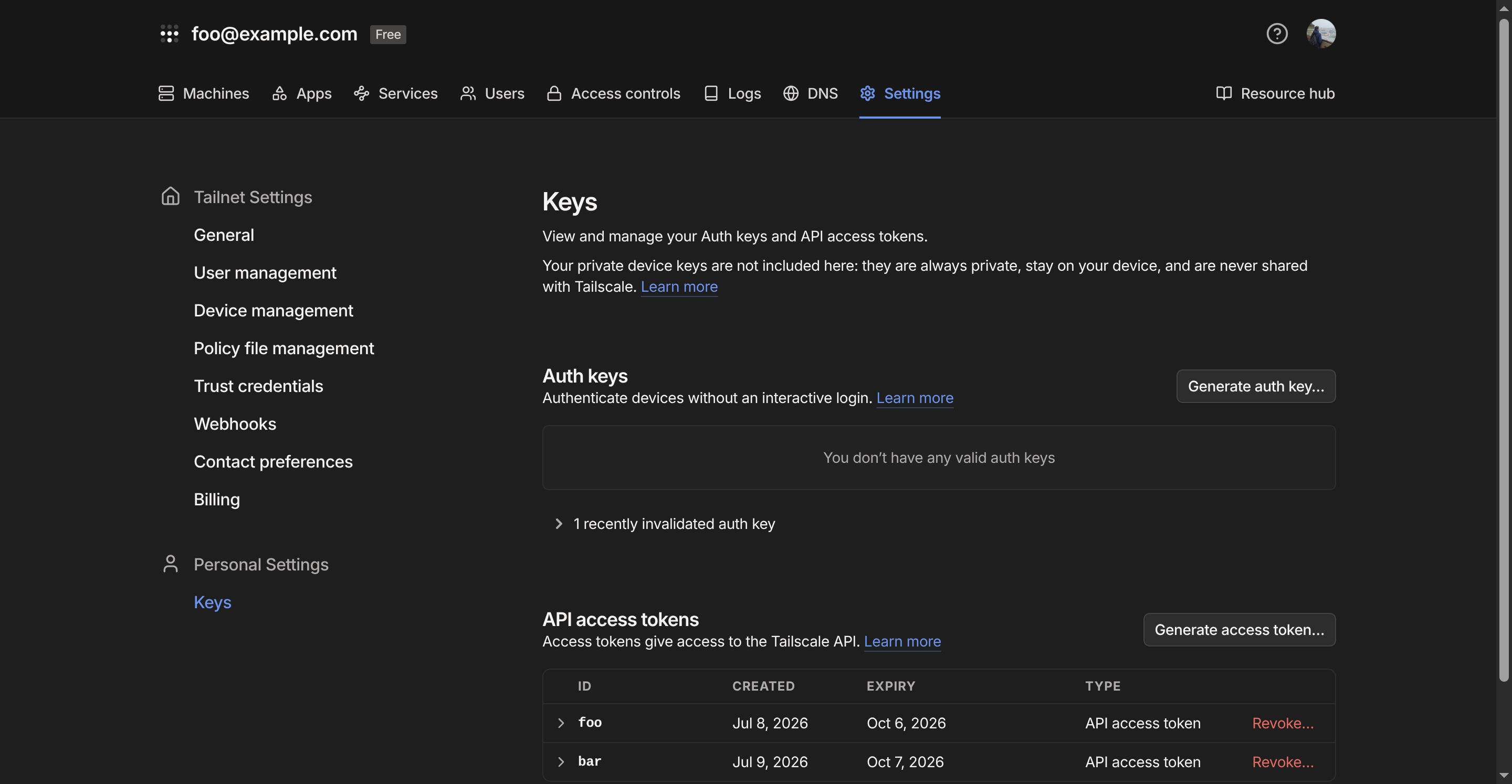
Task: Click the Machines server icon
Action: (x=166, y=93)
